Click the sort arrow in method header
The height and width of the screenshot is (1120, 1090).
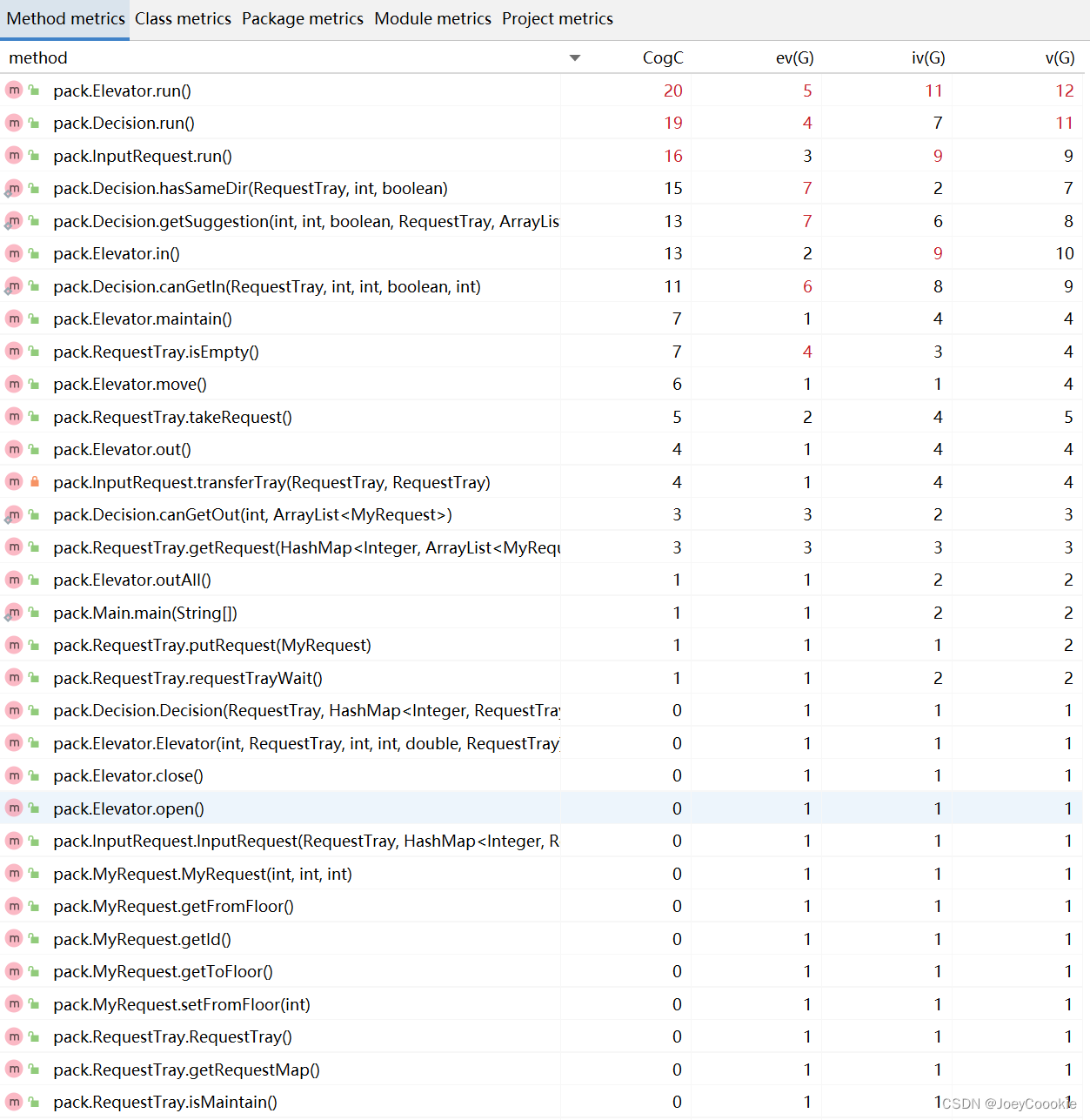click(x=574, y=57)
